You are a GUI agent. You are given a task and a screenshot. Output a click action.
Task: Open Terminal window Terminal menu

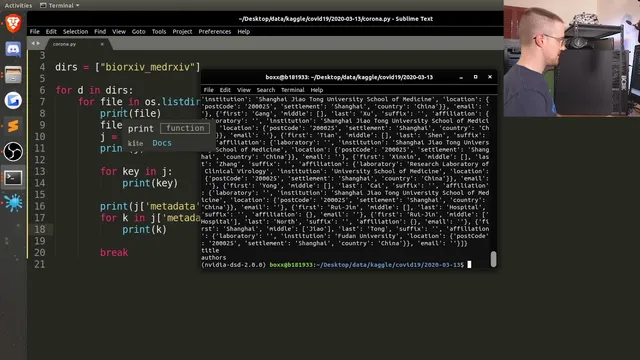[293, 90]
